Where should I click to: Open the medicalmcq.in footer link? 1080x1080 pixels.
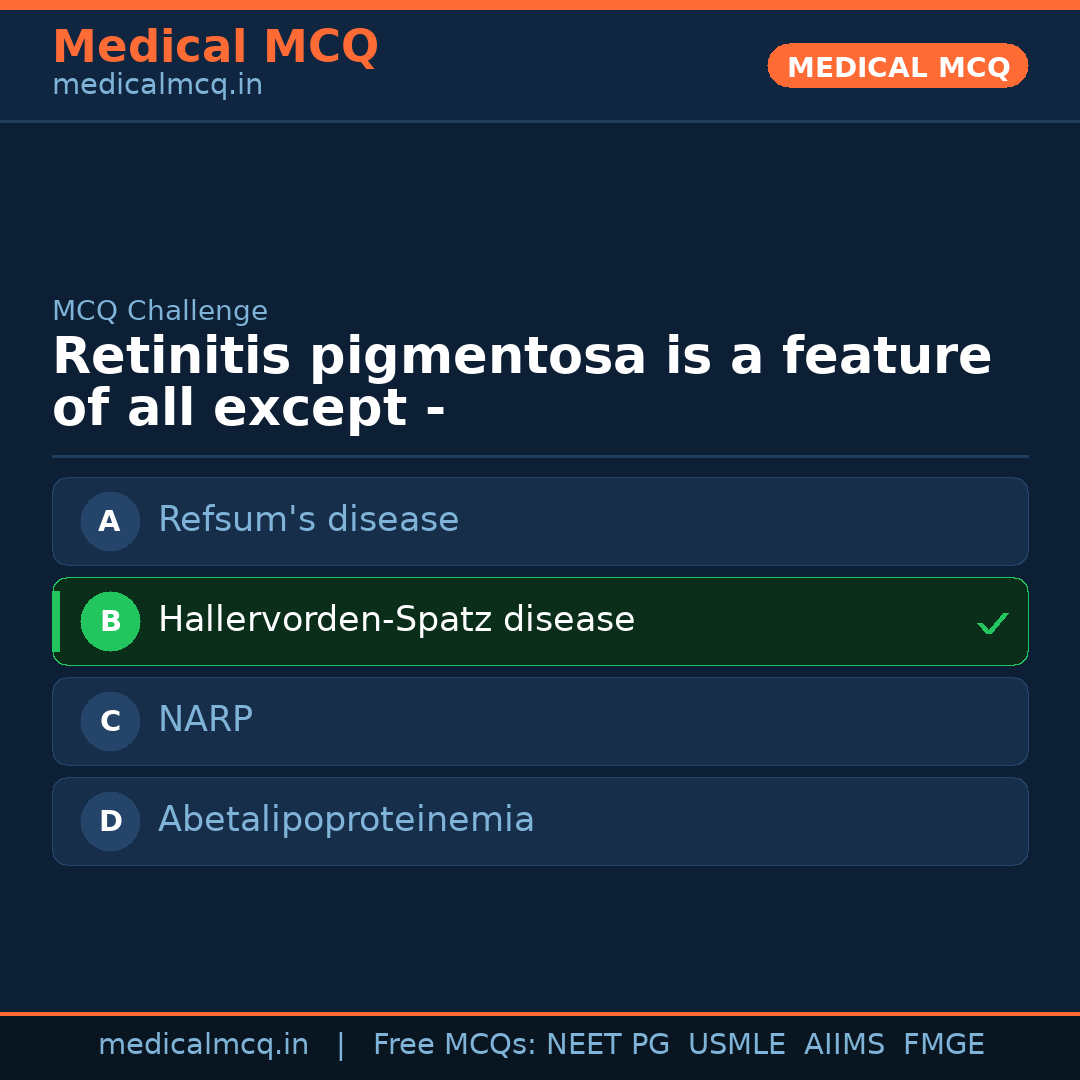pyautogui.click(x=203, y=1045)
